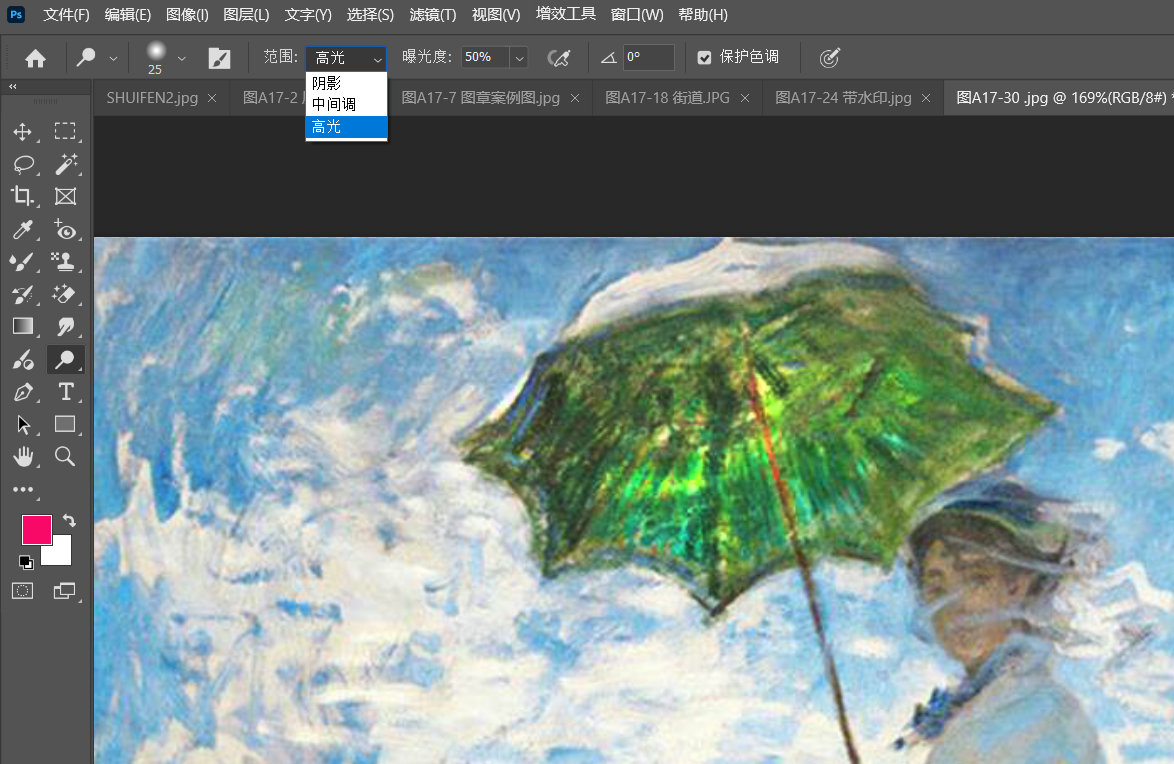Click the white background color swatch
The image size is (1174, 764).
click(61, 554)
